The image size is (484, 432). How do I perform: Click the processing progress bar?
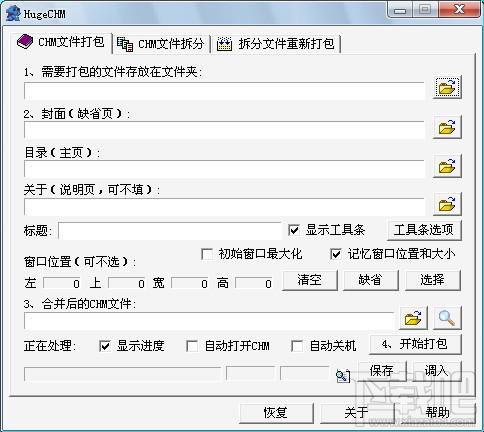coord(122,374)
